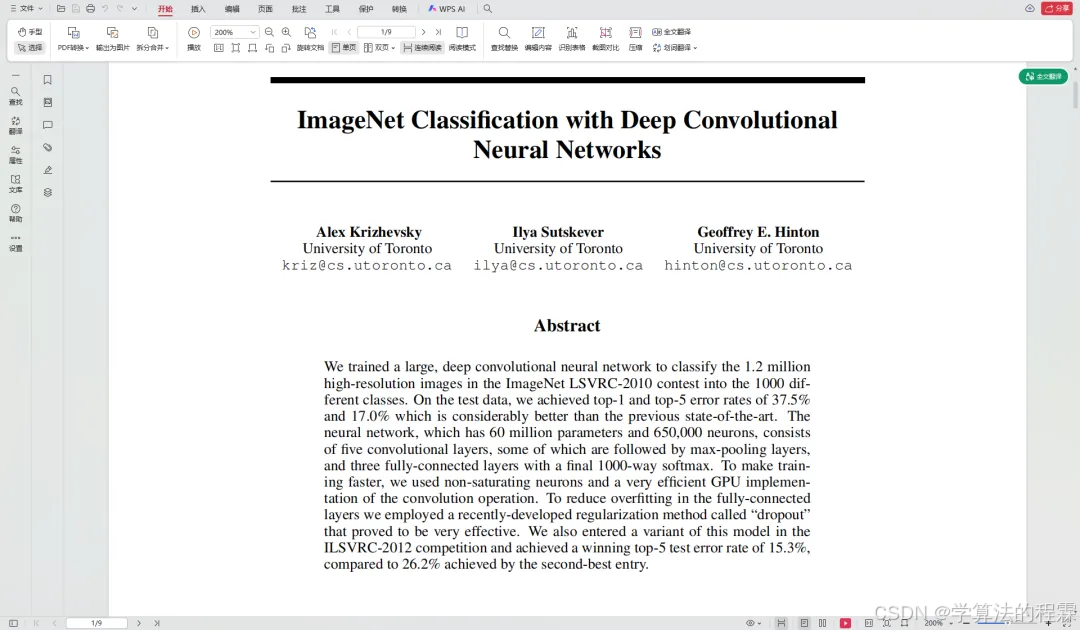Open the layers panel icon

(48, 193)
